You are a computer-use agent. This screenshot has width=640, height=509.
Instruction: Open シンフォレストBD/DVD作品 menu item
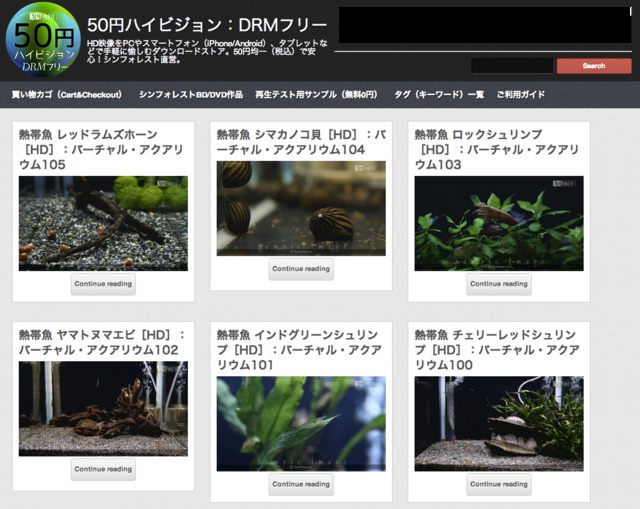[x=190, y=95]
